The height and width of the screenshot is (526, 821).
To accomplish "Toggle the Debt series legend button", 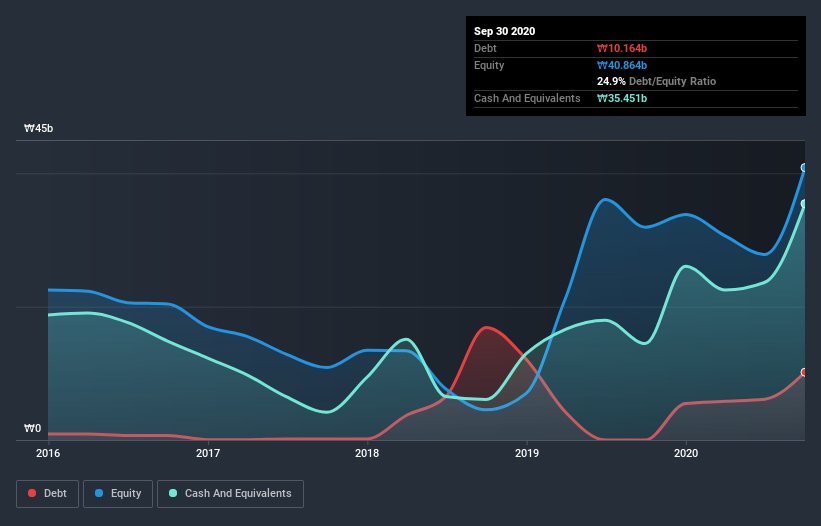I will pyautogui.click(x=47, y=494).
